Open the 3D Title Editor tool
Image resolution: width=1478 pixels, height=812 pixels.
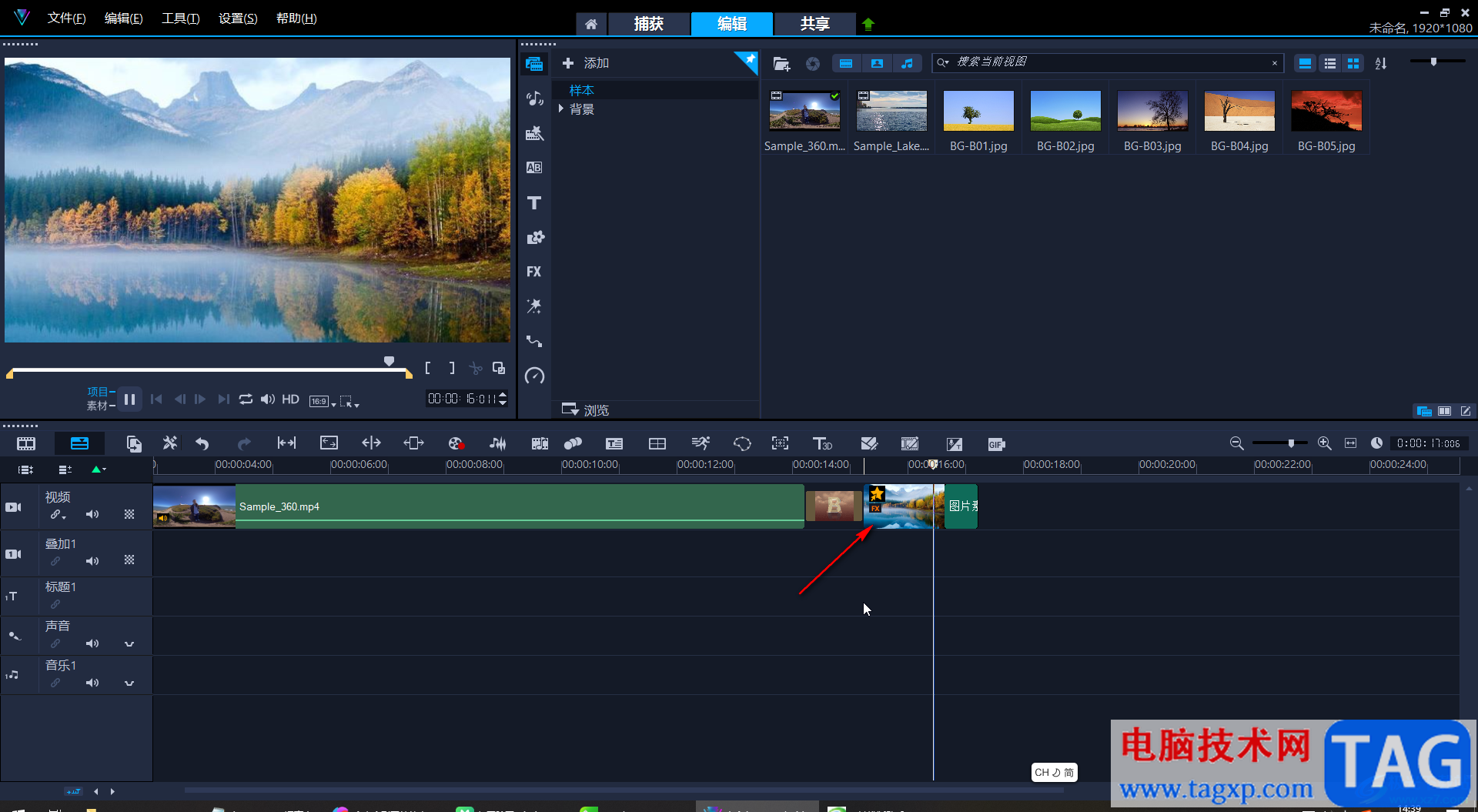pyautogui.click(x=822, y=443)
